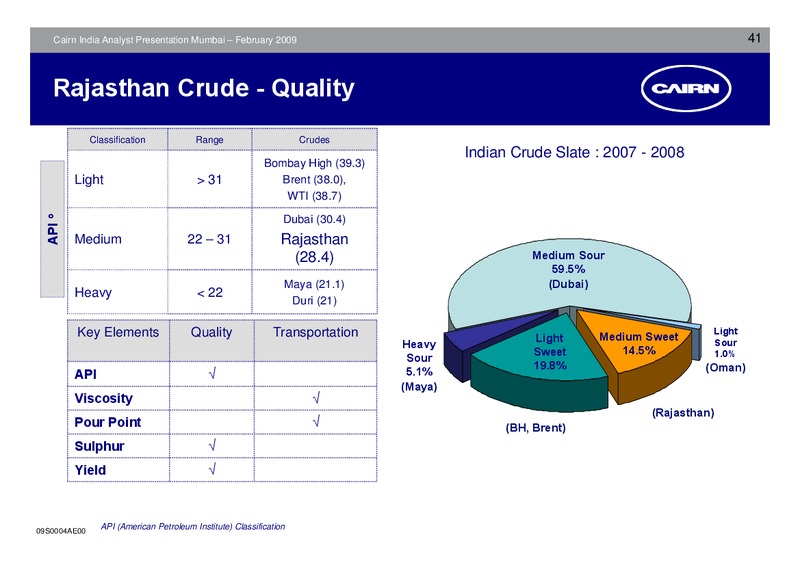Click the Yield row Quality checkmark

(212, 469)
